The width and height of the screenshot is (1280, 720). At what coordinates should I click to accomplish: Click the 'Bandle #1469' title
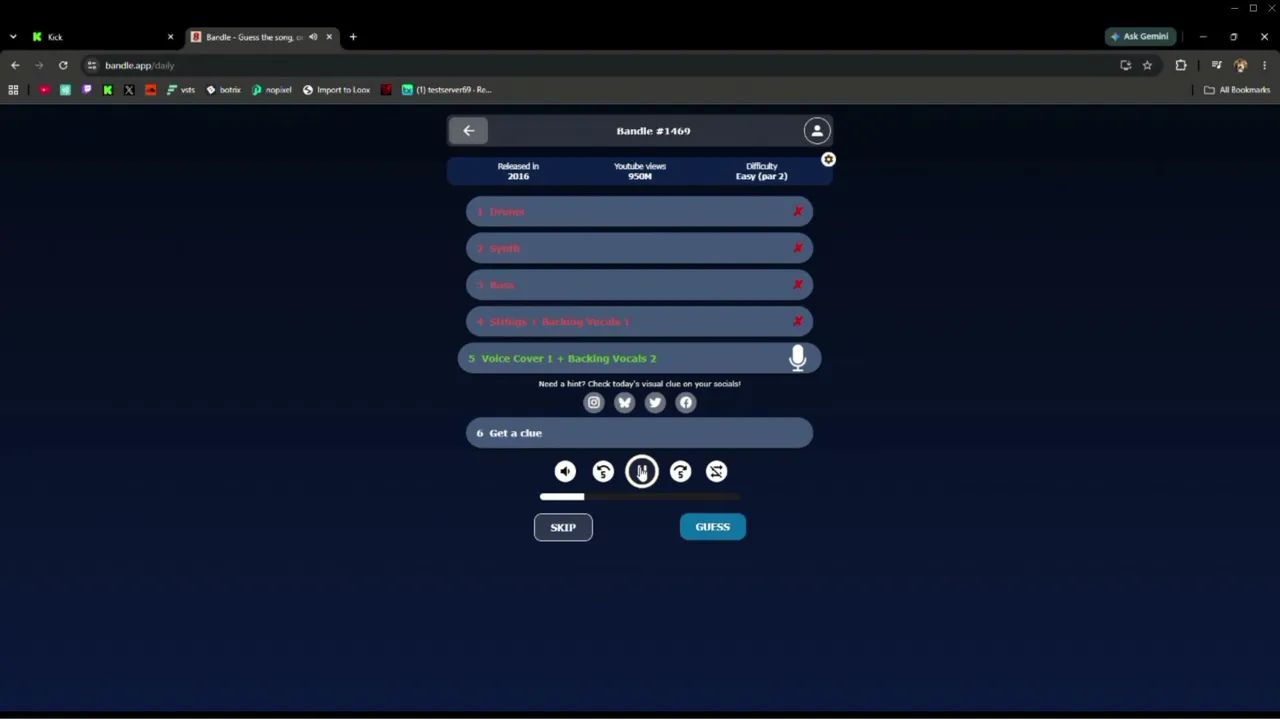(x=653, y=131)
